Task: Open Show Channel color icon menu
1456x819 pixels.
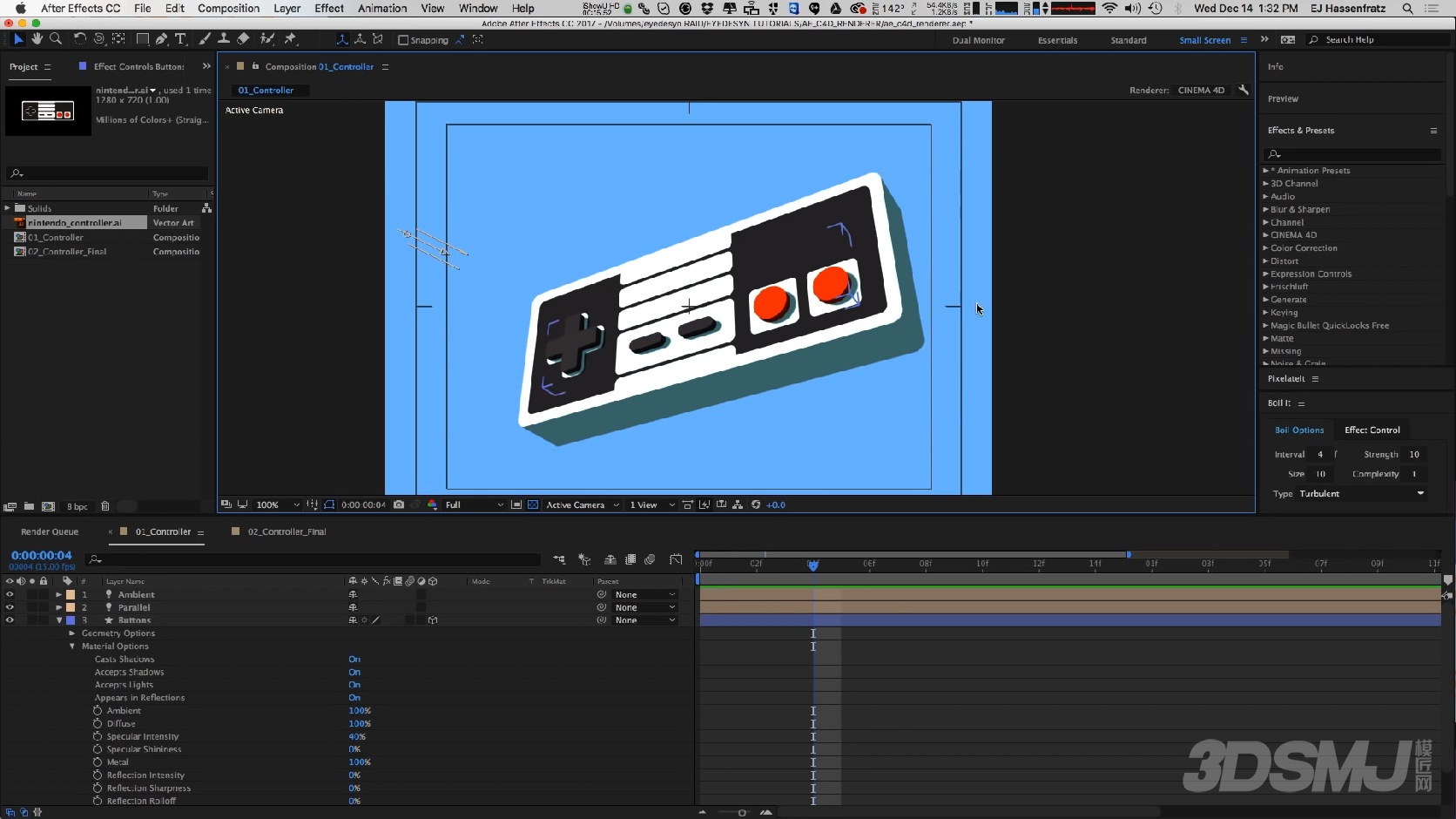Action: tap(432, 504)
